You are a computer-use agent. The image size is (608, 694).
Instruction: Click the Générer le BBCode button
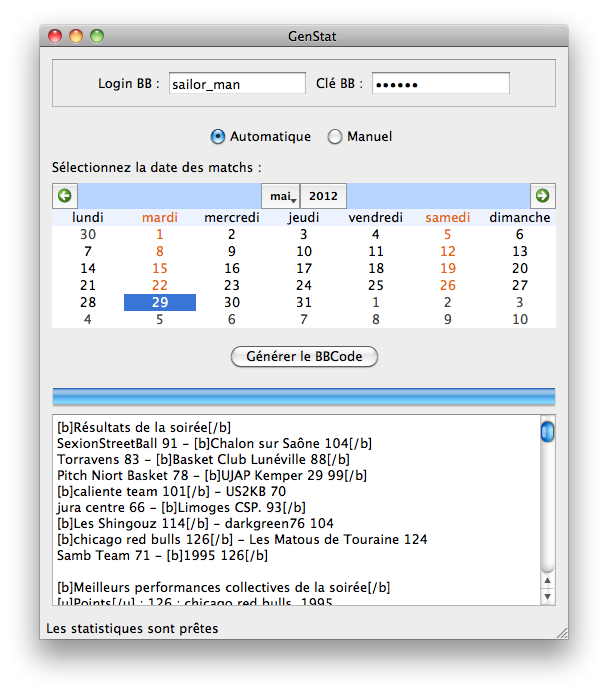tap(304, 357)
